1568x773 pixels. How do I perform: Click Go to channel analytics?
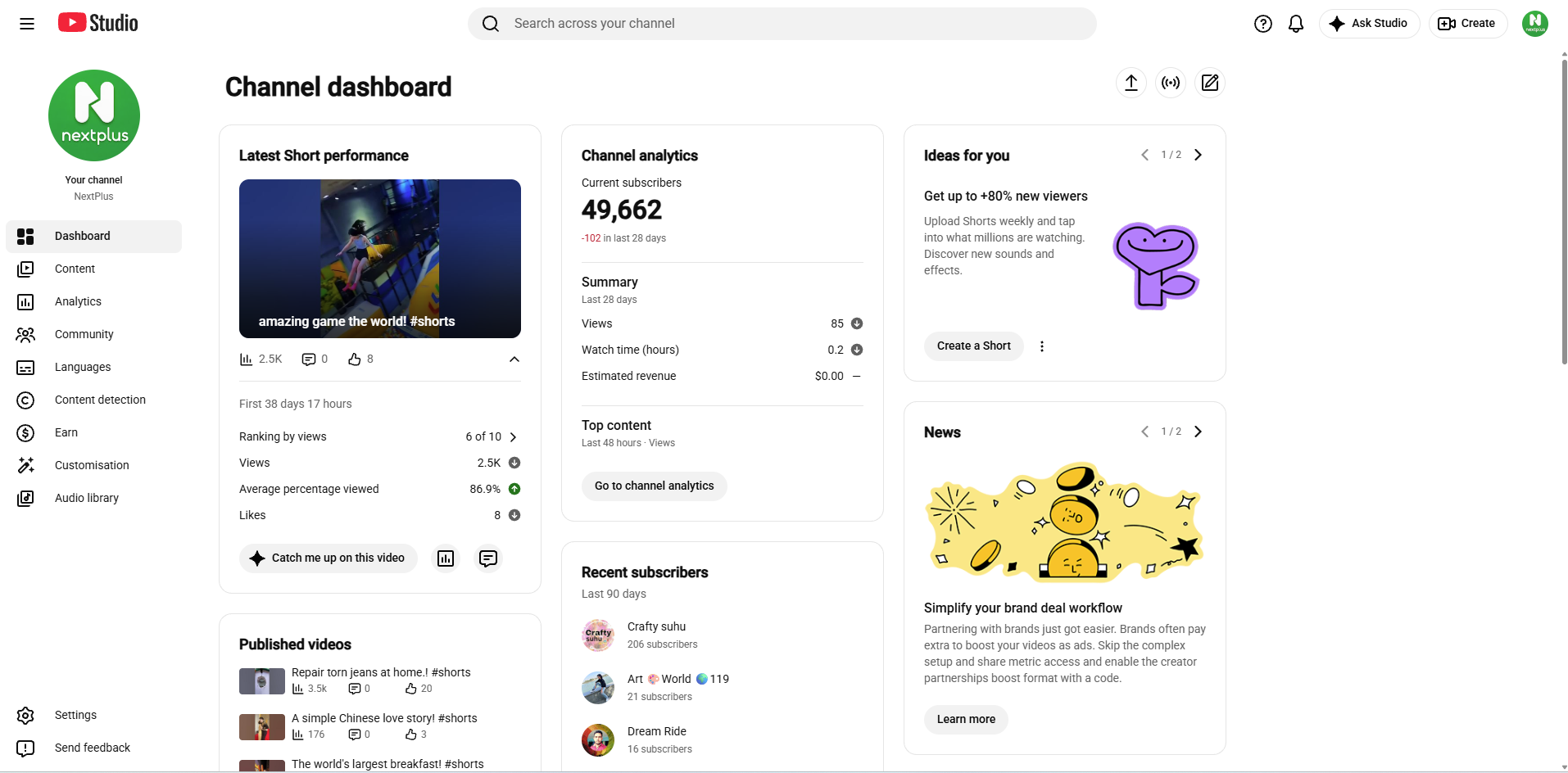click(655, 486)
